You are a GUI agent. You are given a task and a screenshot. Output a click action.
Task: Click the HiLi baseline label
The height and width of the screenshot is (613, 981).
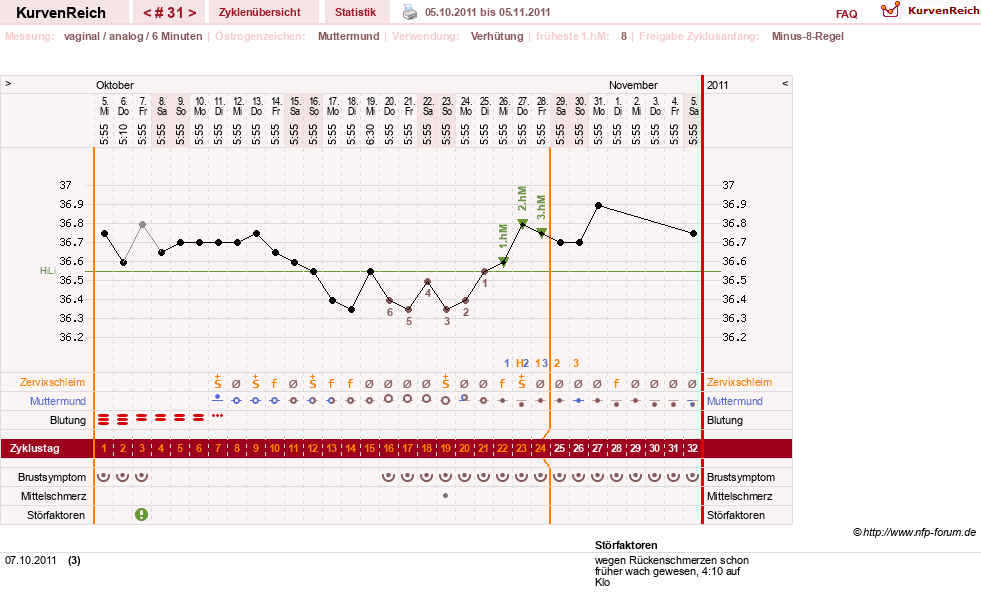48,271
